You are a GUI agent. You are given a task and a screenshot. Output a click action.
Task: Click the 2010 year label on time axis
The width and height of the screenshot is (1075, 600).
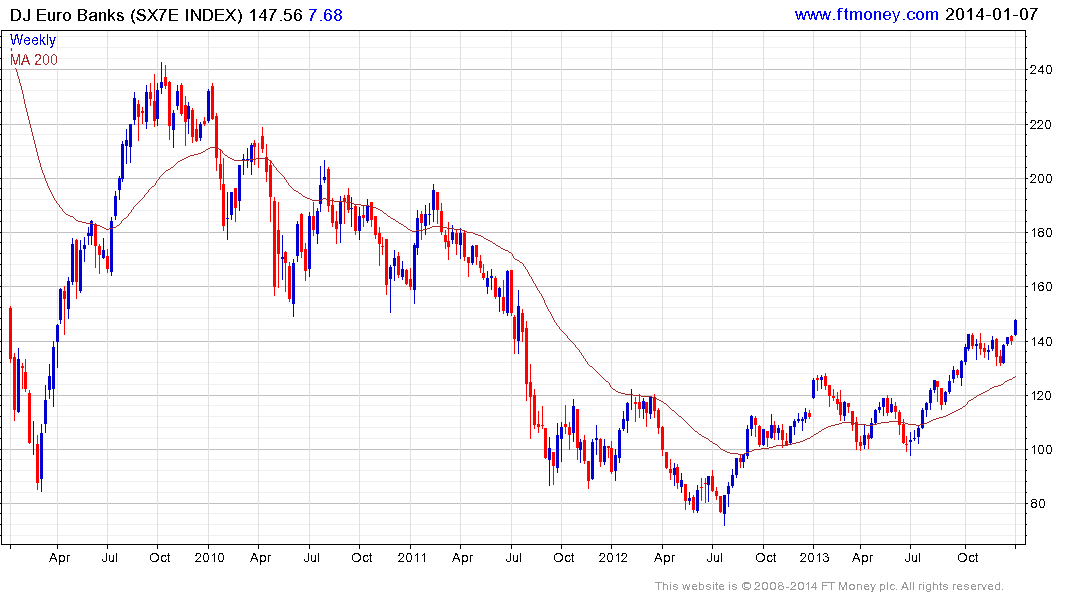(209, 557)
